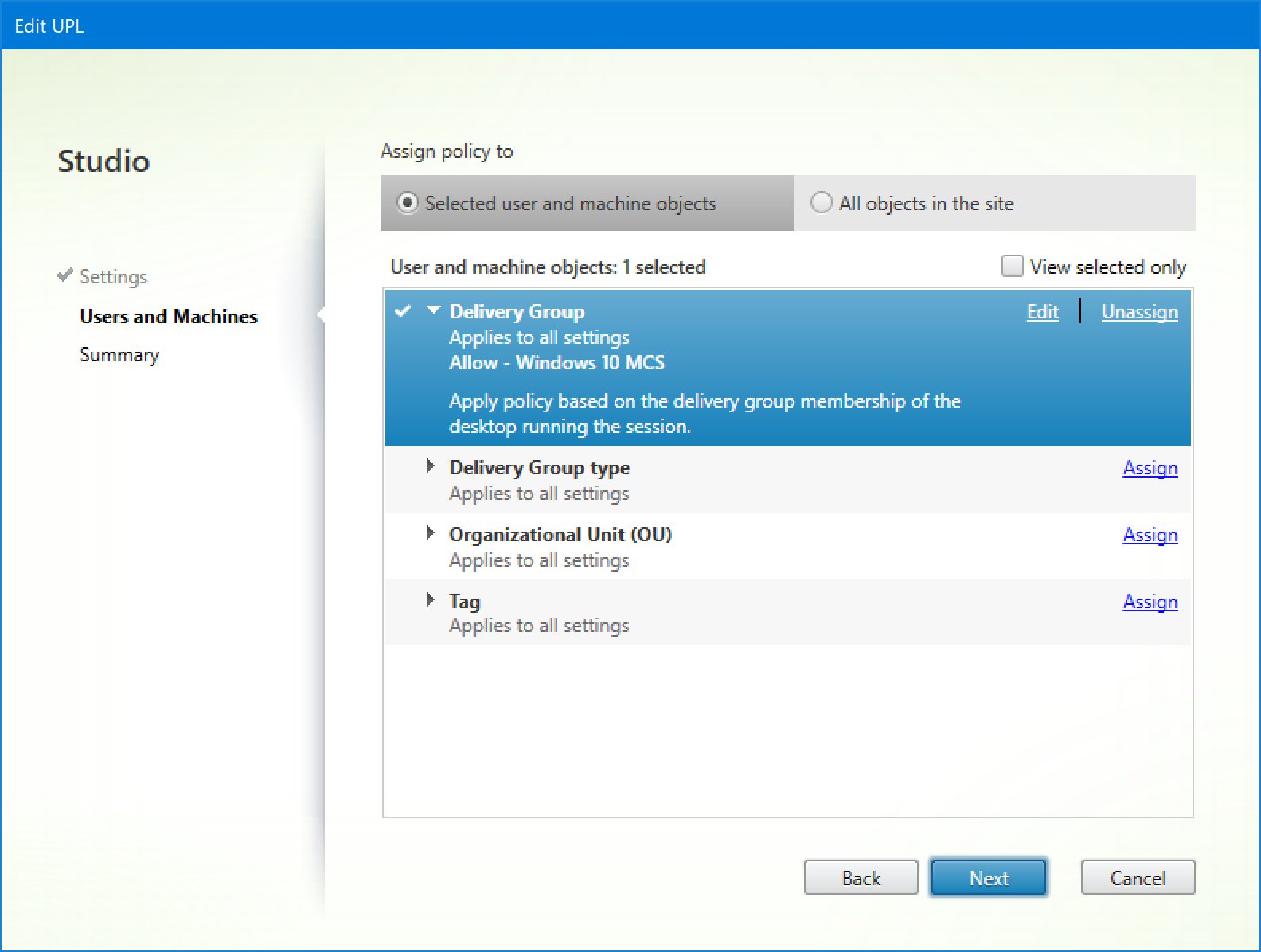
Task: Click Edit link for Delivery Group
Action: point(1042,312)
